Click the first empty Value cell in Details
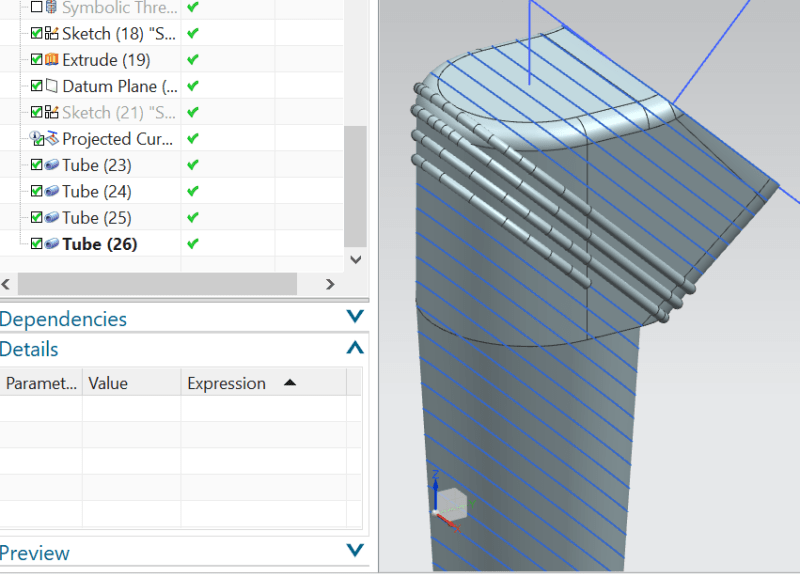This screenshot has width=800, height=578. pos(132,409)
